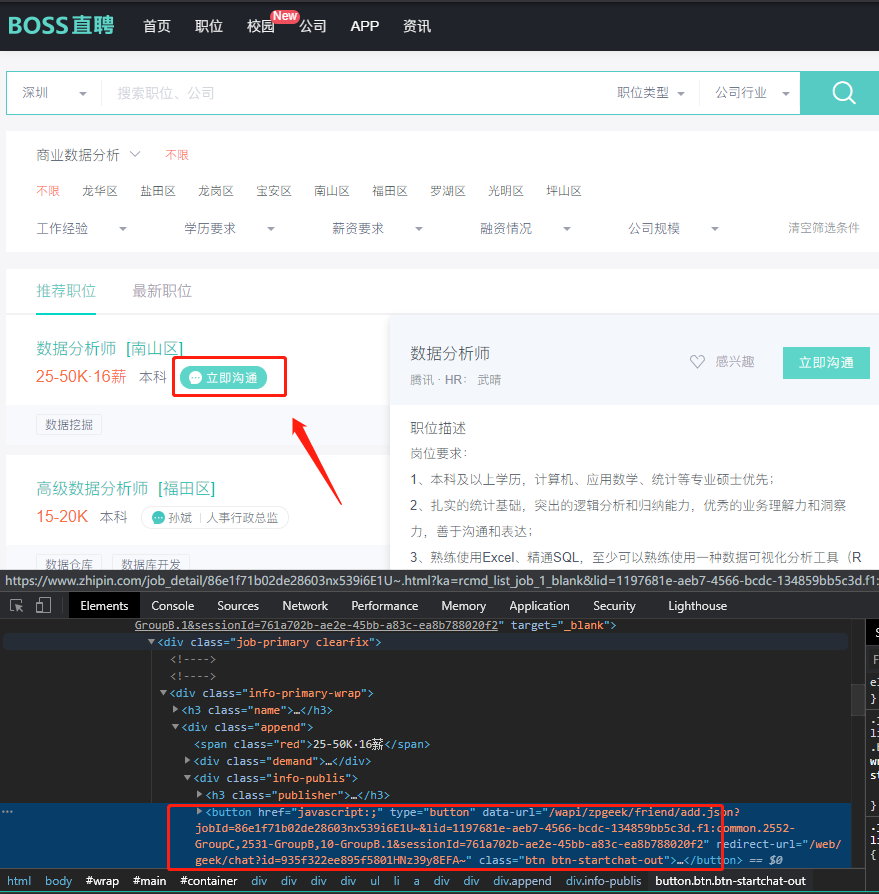Switch to the 最新职位 tab
This screenshot has height=894, width=879.
pos(162,291)
